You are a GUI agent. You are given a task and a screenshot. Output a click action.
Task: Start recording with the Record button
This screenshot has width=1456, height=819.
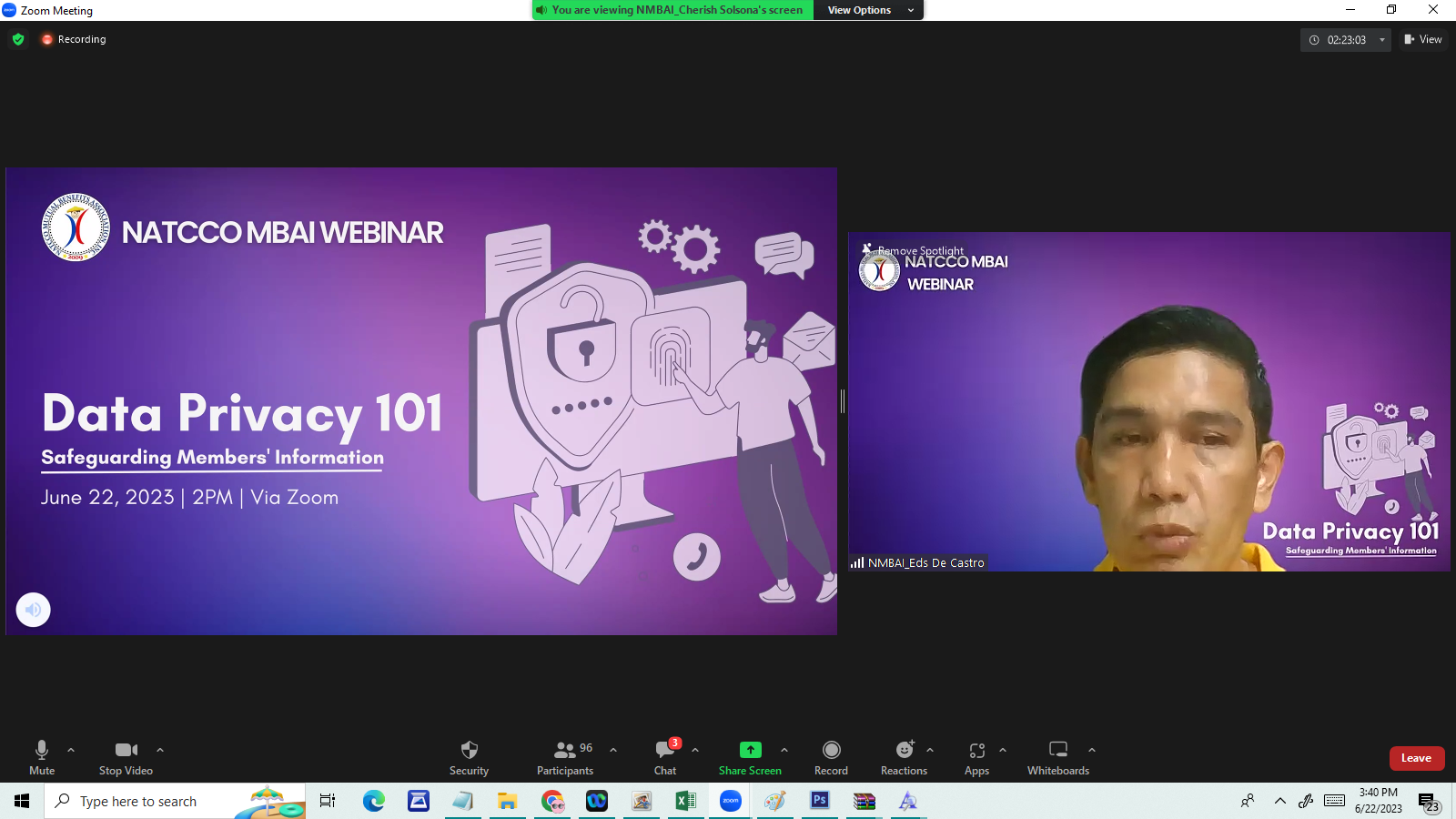coord(831,758)
